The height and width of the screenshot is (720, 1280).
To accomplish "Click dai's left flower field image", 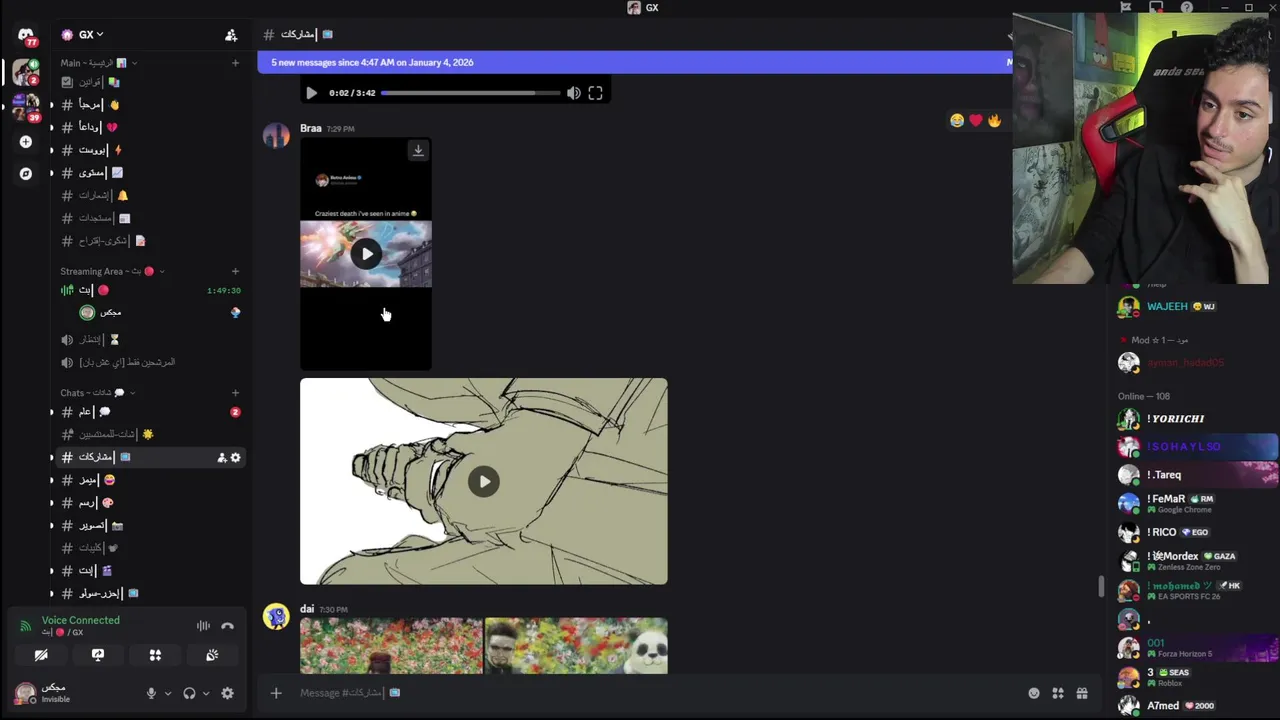I will [x=391, y=646].
